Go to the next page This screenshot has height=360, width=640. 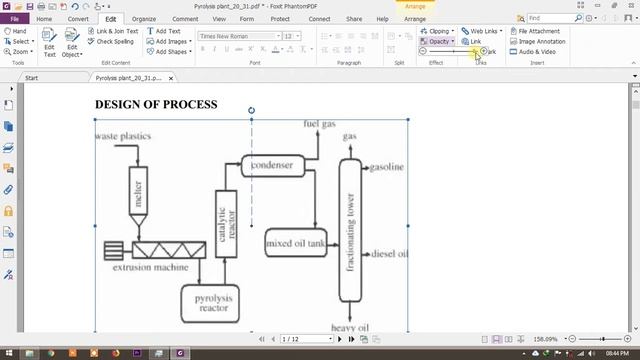click(x=340, y=339)
